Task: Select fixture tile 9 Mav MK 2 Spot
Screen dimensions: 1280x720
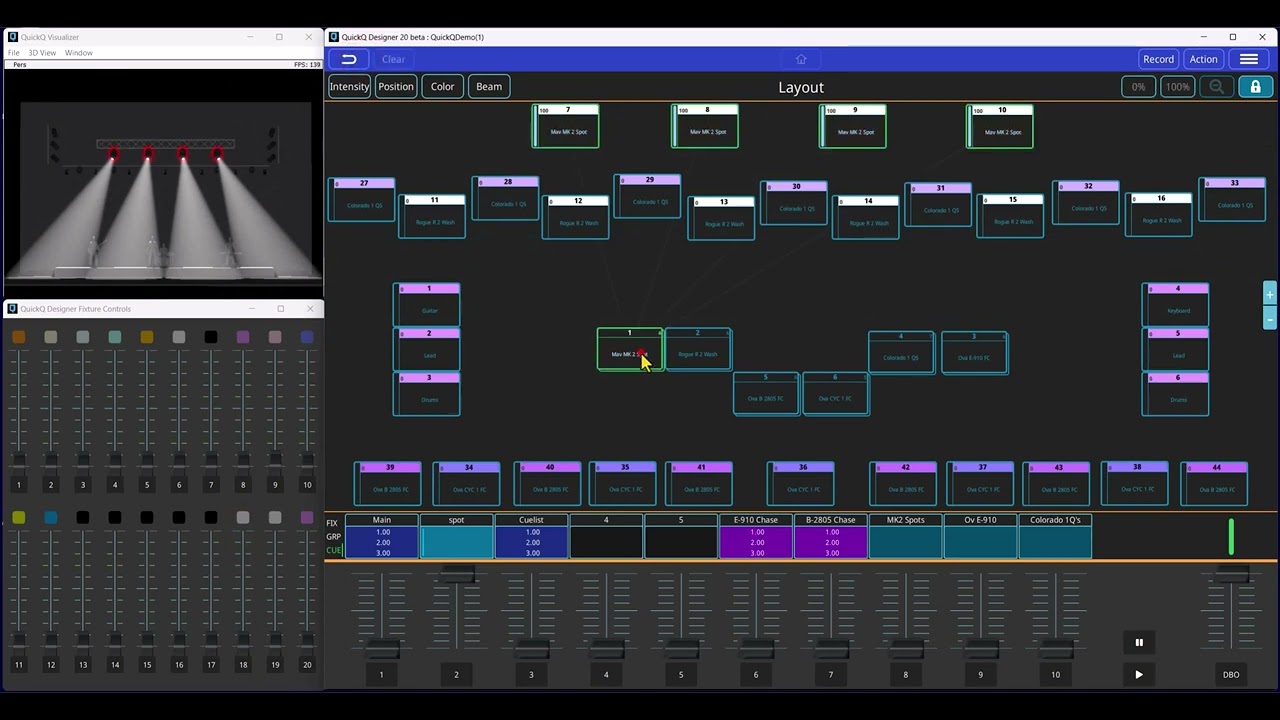Action: pos(853,126)
